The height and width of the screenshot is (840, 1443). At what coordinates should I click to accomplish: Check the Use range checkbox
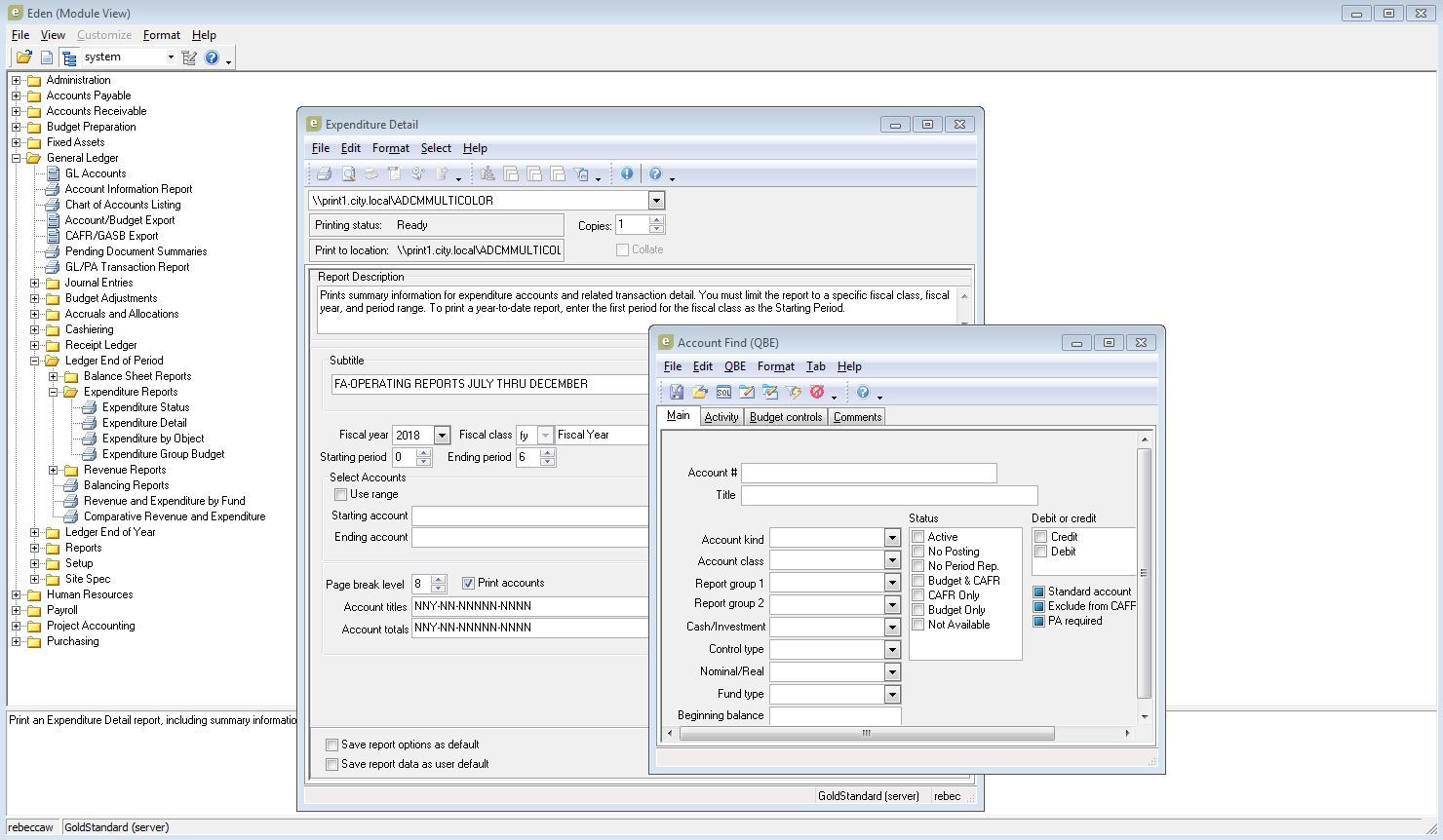[340, 495]
